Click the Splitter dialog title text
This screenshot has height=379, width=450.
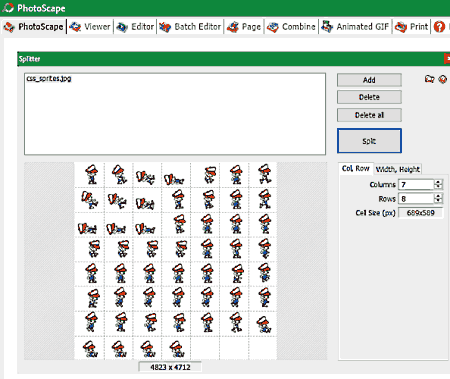pos(29,59)
